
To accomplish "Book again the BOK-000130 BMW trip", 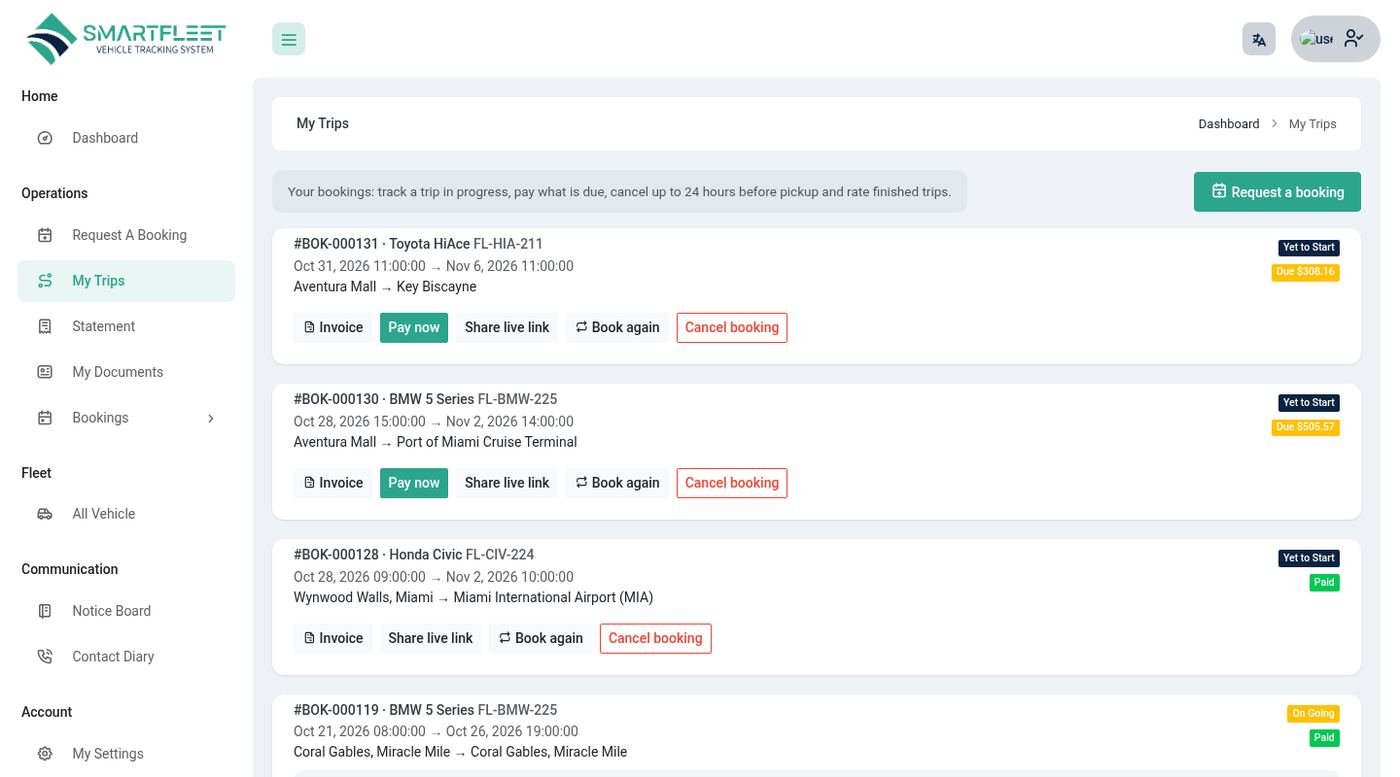I will coord(617,483).
